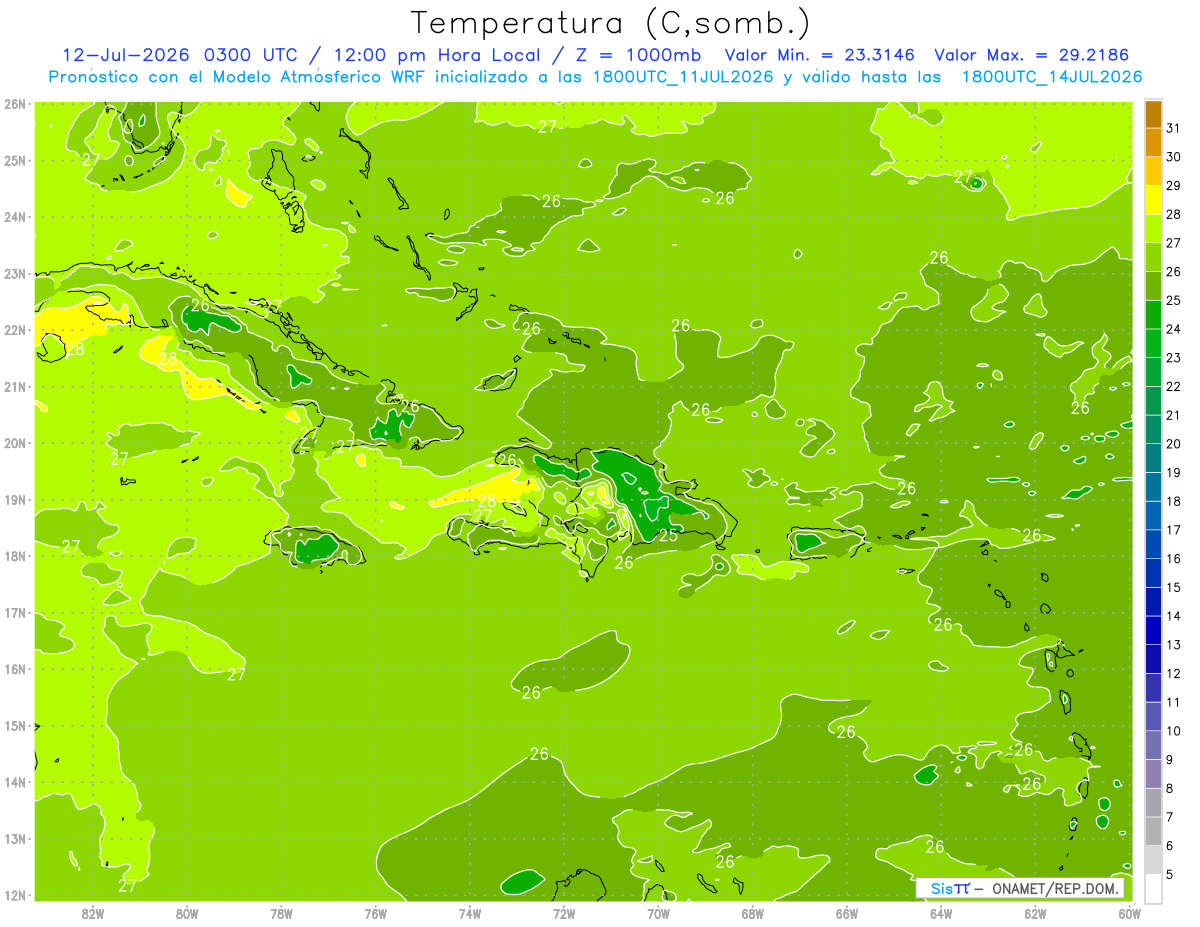Click the "14N" latitude axis label
1200x927 pixels.
pyautogui.click(x=15, y=782)
